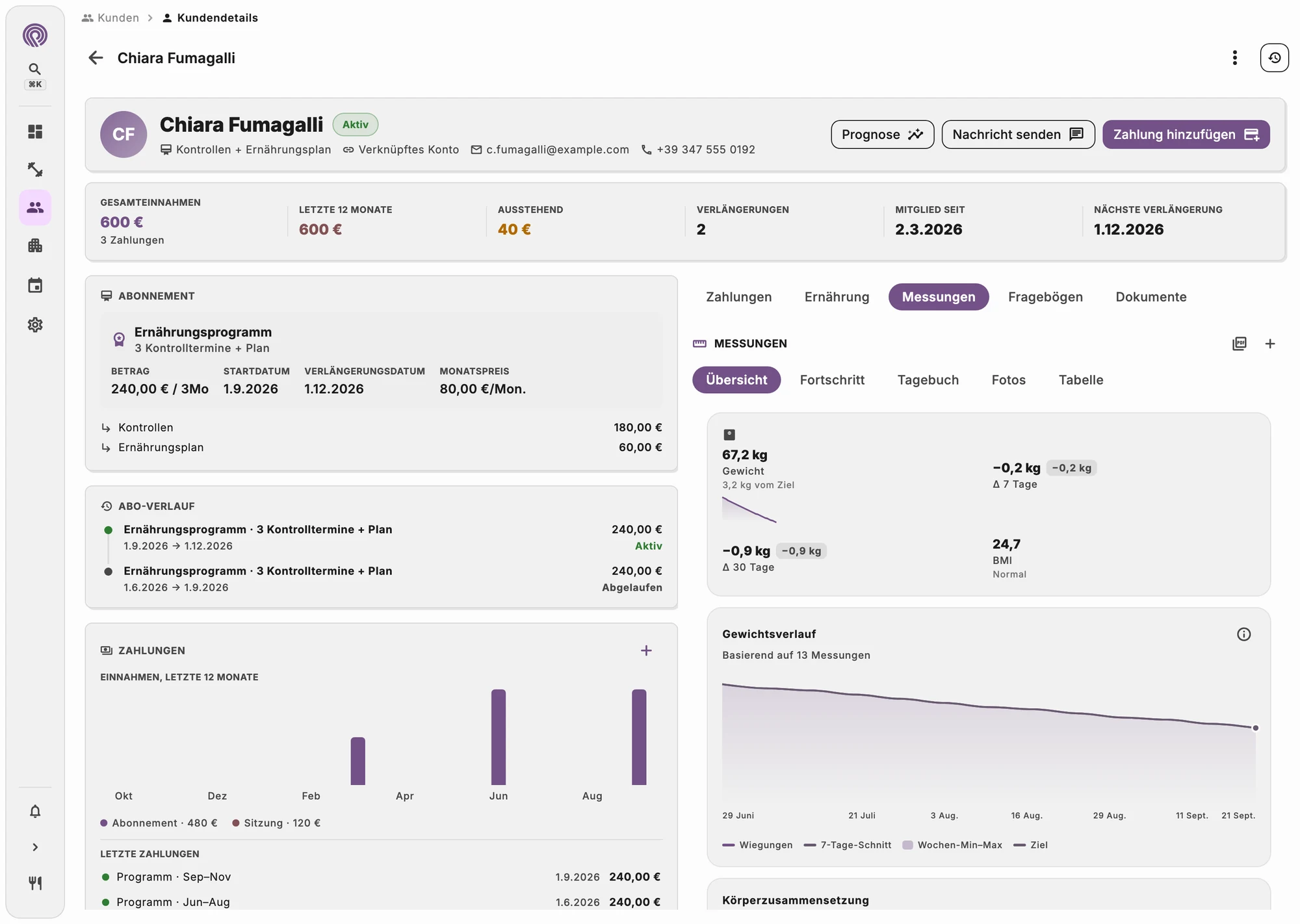Add a payment in Zahlungen panel

pyautogui.click(x=646, y=650)
